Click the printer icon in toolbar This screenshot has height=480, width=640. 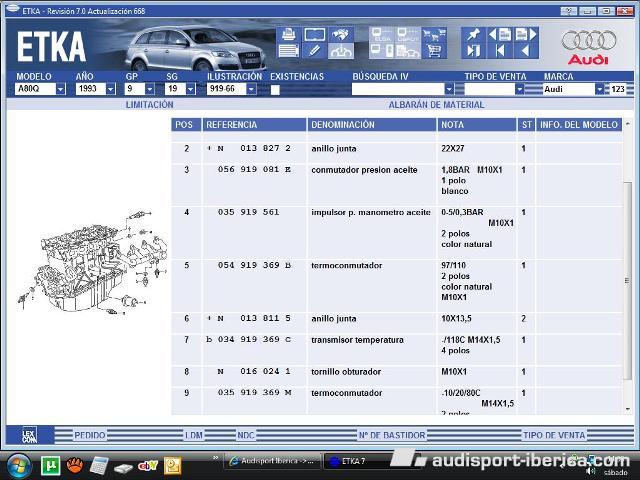[x=289, y=35]
